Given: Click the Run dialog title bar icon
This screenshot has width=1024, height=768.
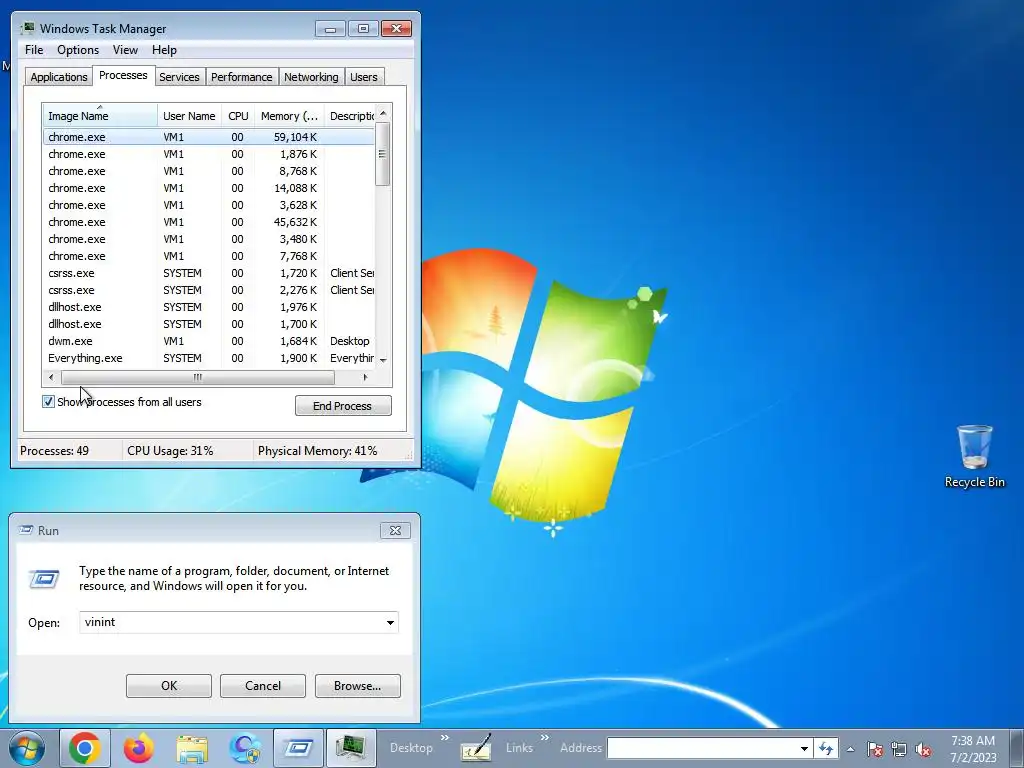Looking at the screenshot, I should click(x=26, y=530).
